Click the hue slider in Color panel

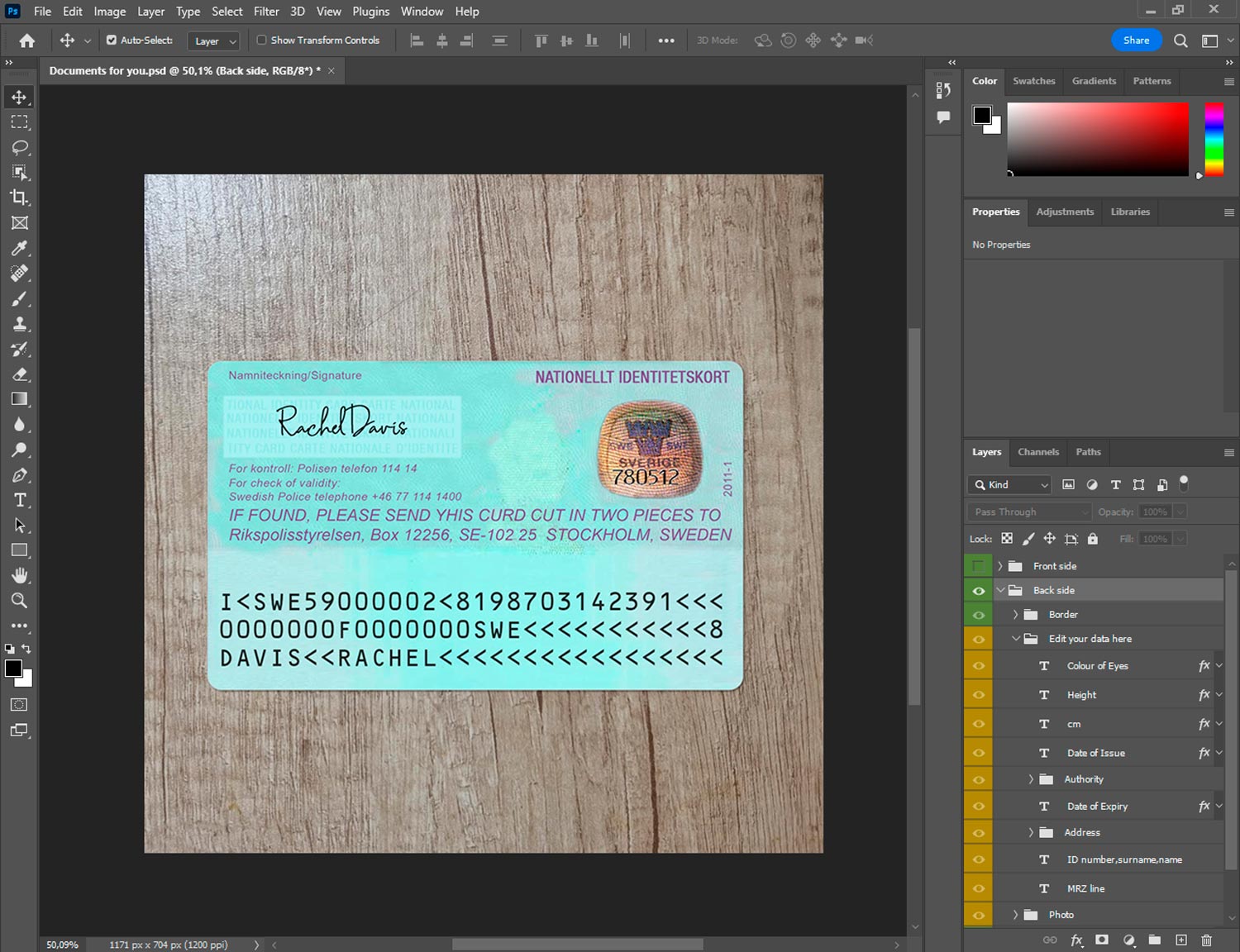tap(1214, 139)
